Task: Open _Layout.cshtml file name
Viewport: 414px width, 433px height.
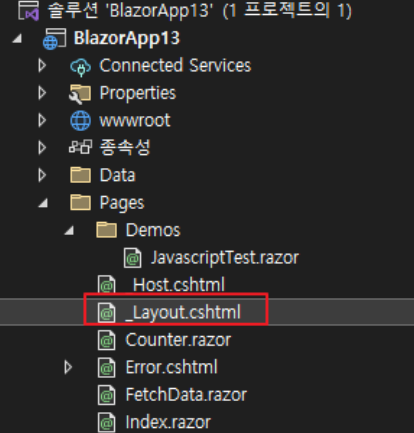Action: 183,313
